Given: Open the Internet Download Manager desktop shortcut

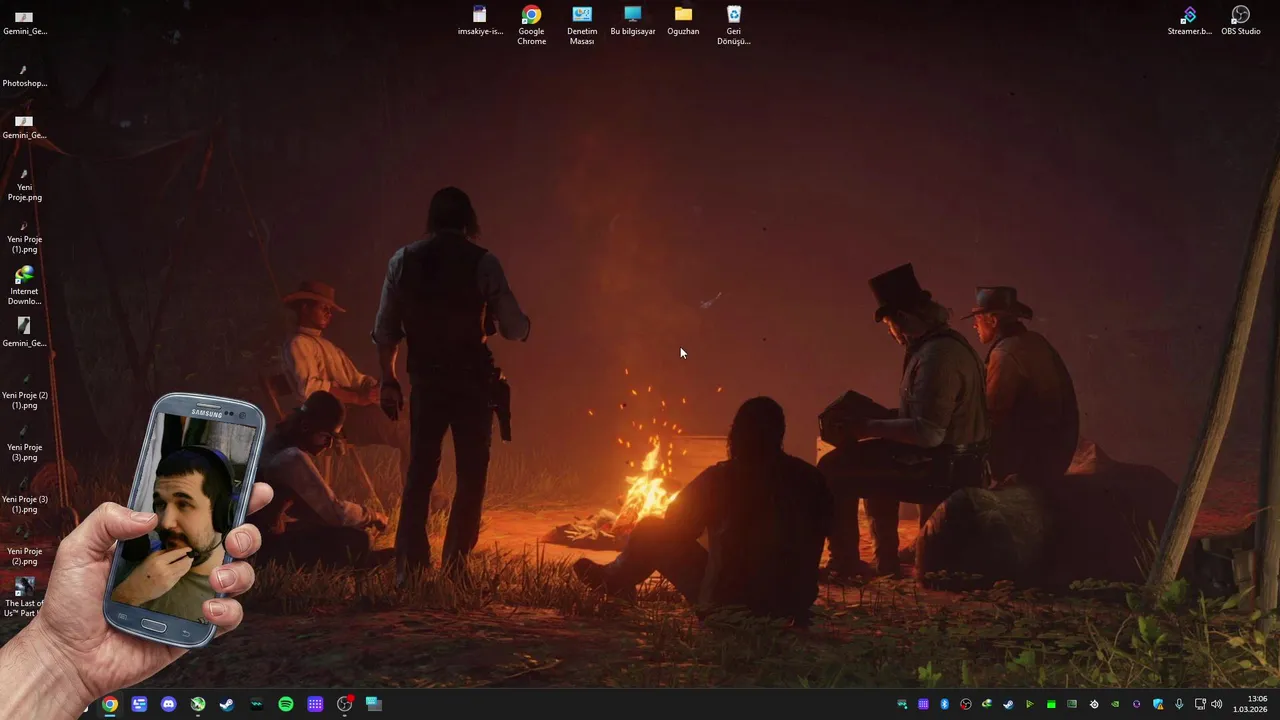Looking at the screenshot, I should point(24,286).
